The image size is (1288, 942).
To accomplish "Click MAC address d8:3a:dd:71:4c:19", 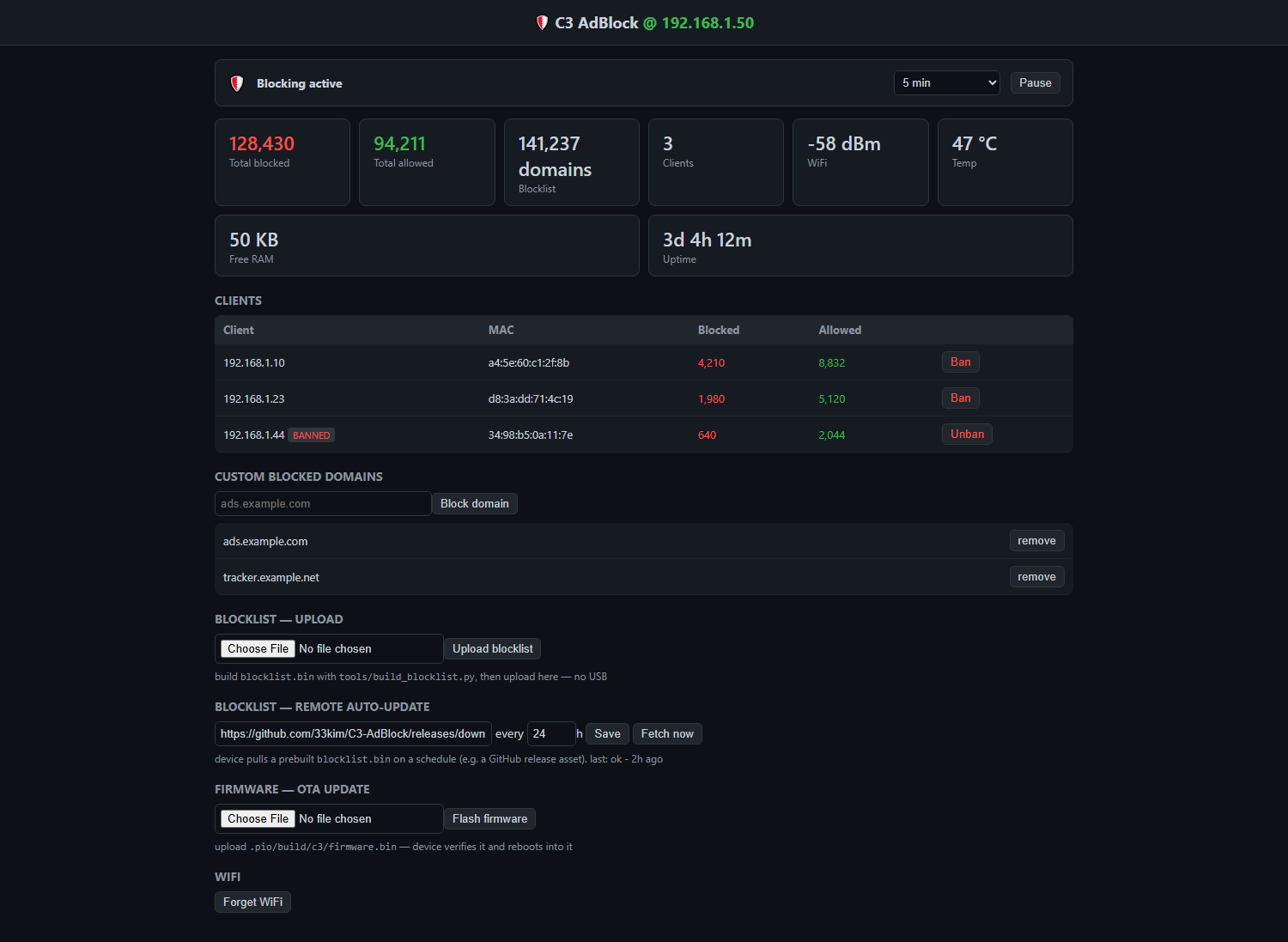I will [531, 399].
